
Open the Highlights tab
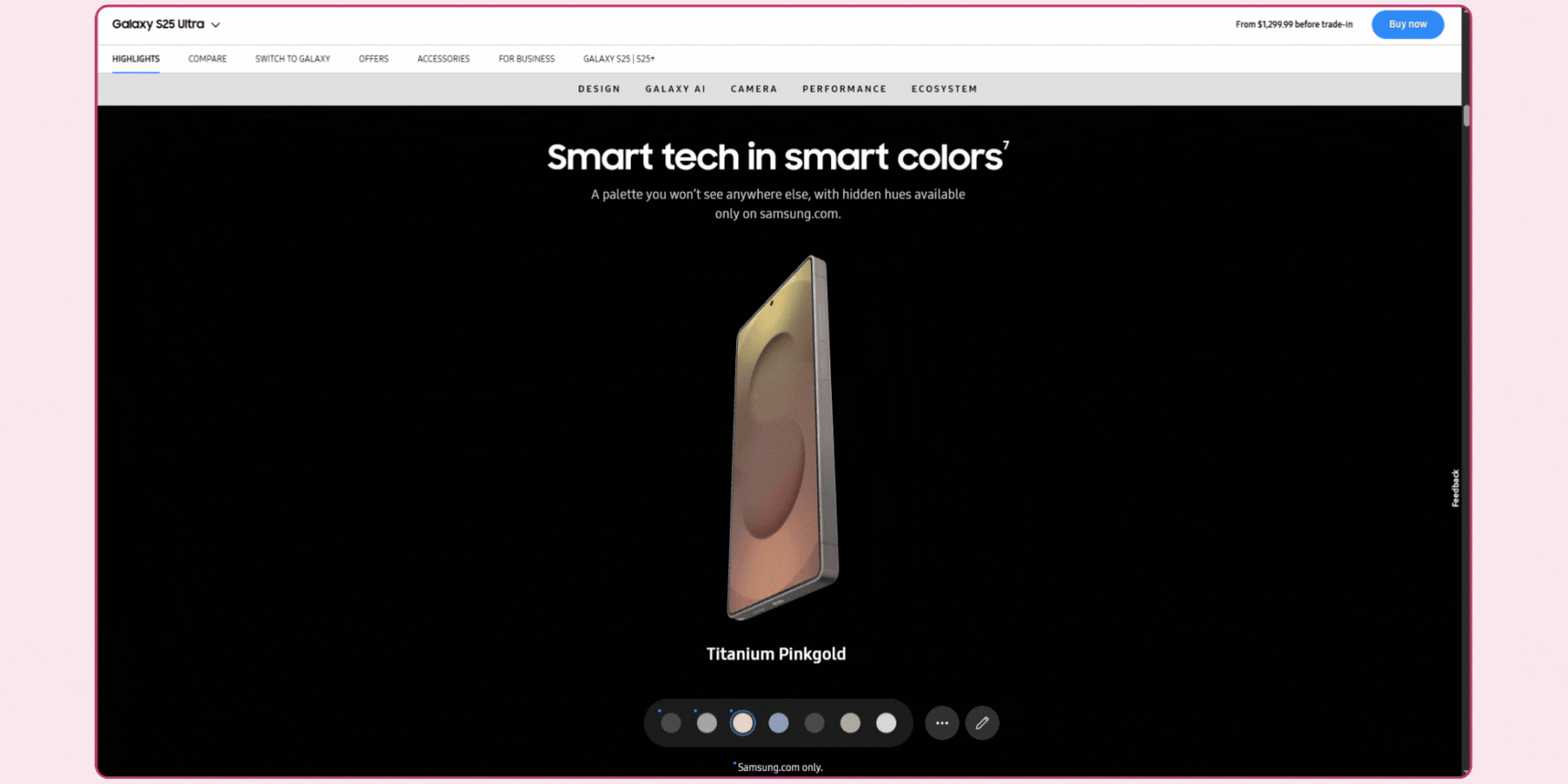coord(136,59)
